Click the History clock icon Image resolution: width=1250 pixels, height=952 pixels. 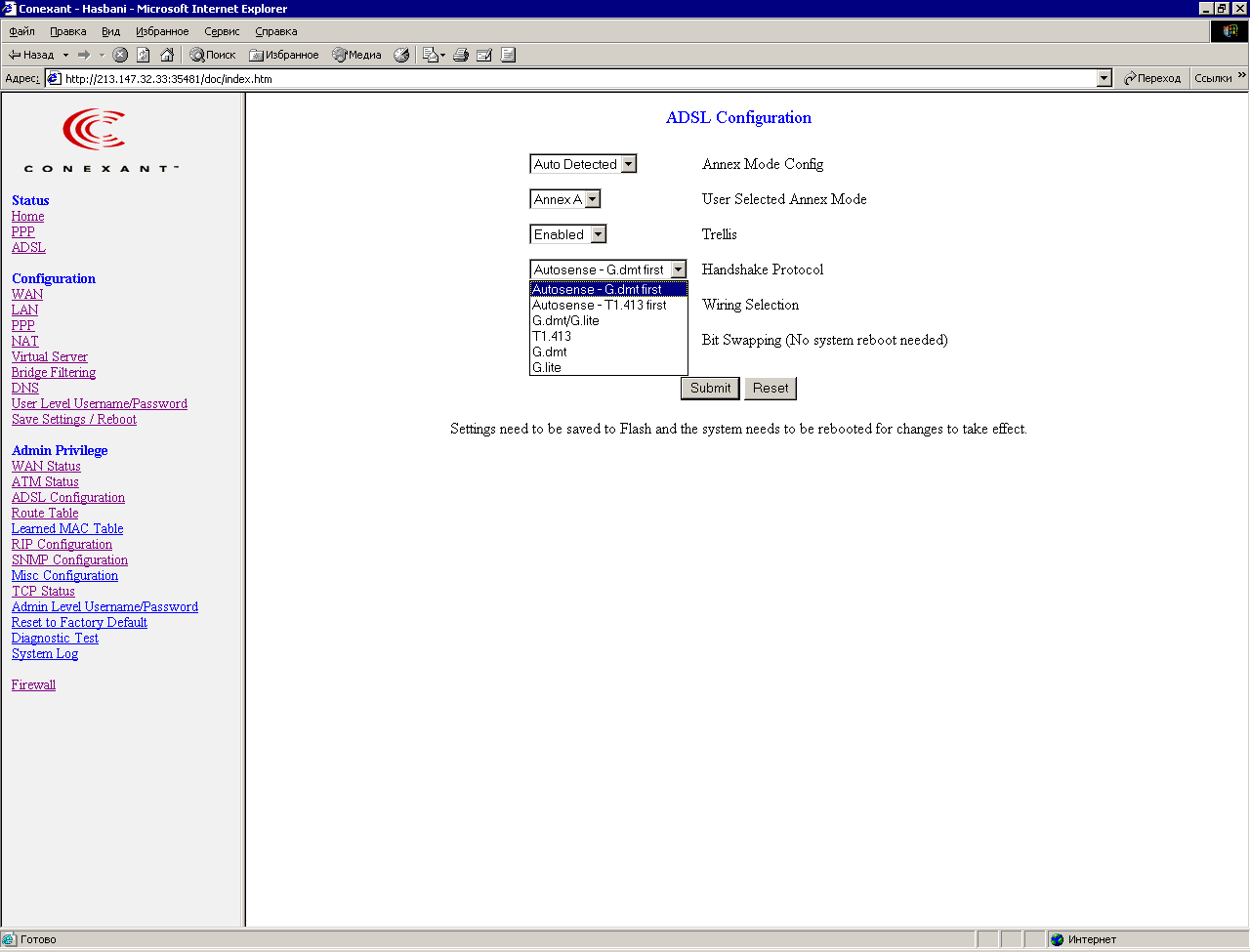401,55
